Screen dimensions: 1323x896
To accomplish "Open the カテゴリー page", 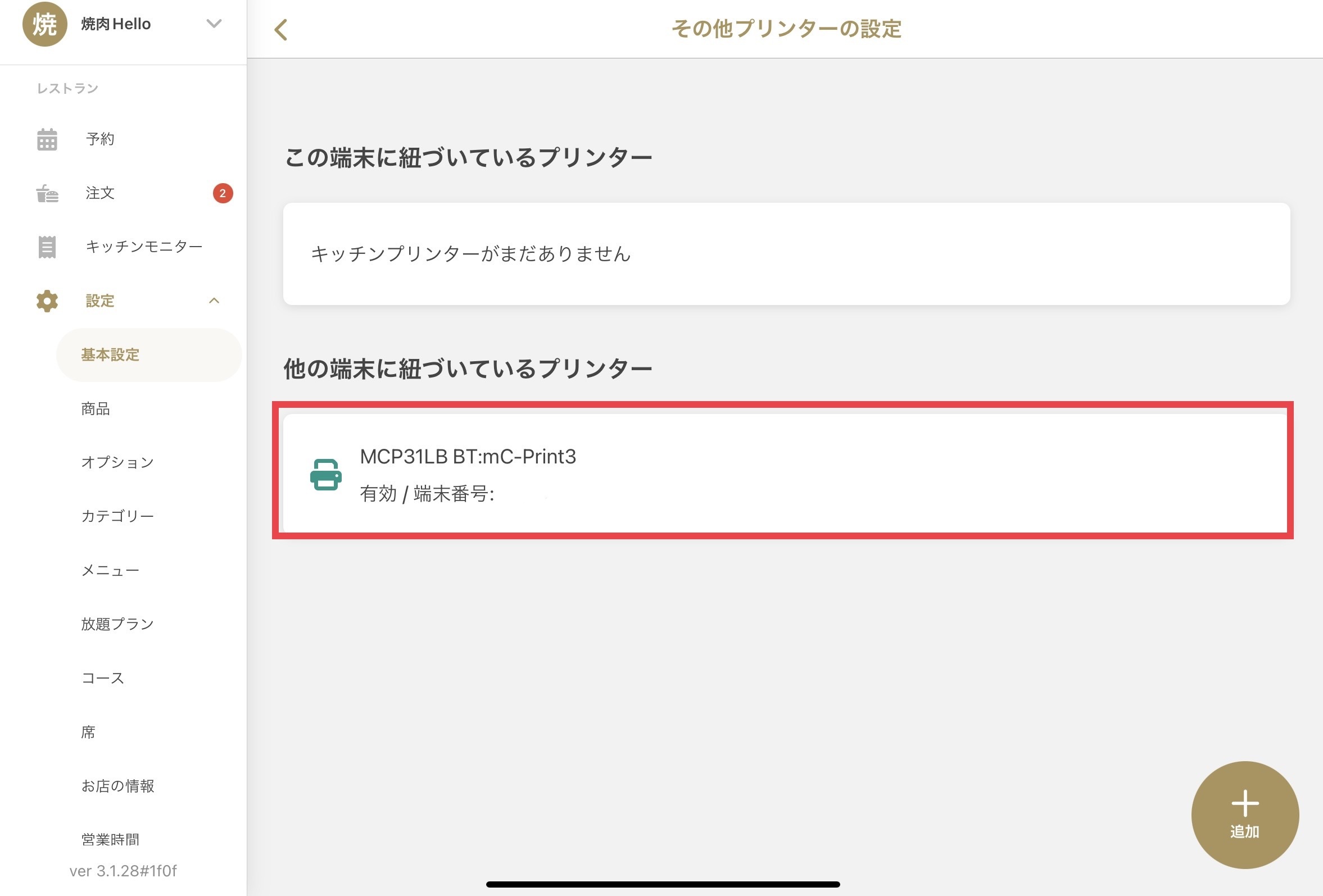I will coord(118,516).
